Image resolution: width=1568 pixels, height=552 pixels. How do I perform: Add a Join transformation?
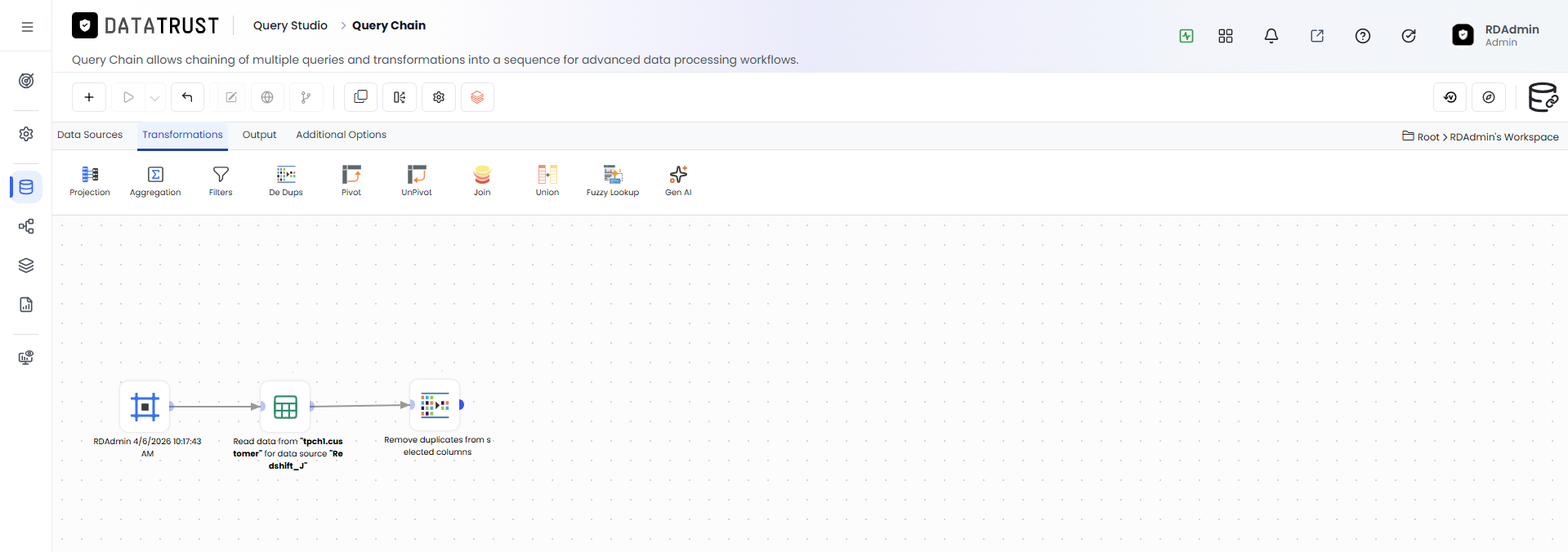(x=482, y=180)
